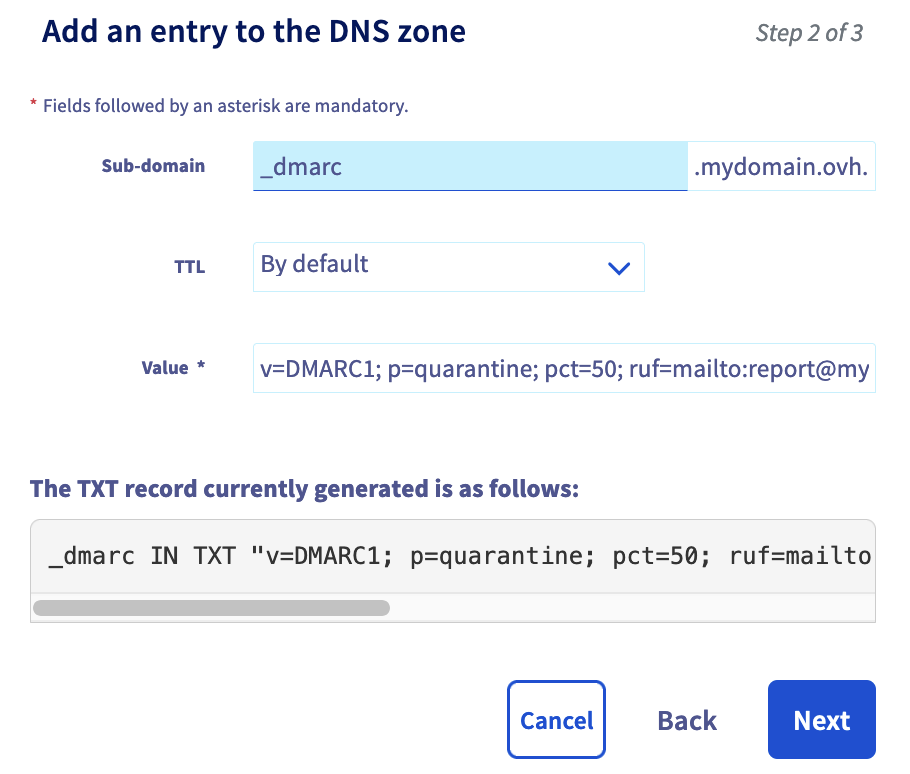The image size is (910, 774).
Task: Click the TTL dropdown chevron arrow
Action: (620, 267)
